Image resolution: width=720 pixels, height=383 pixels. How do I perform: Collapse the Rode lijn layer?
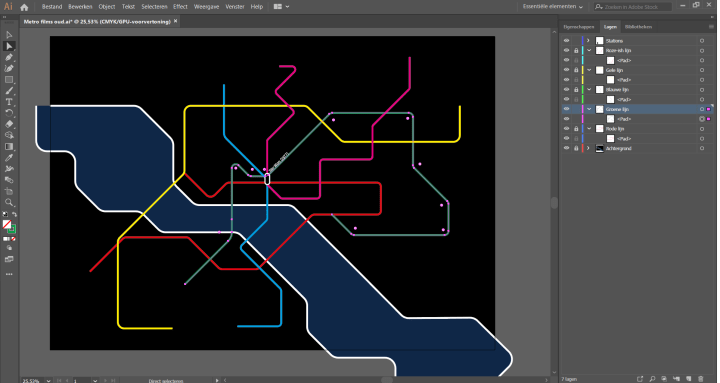point(589,129)
